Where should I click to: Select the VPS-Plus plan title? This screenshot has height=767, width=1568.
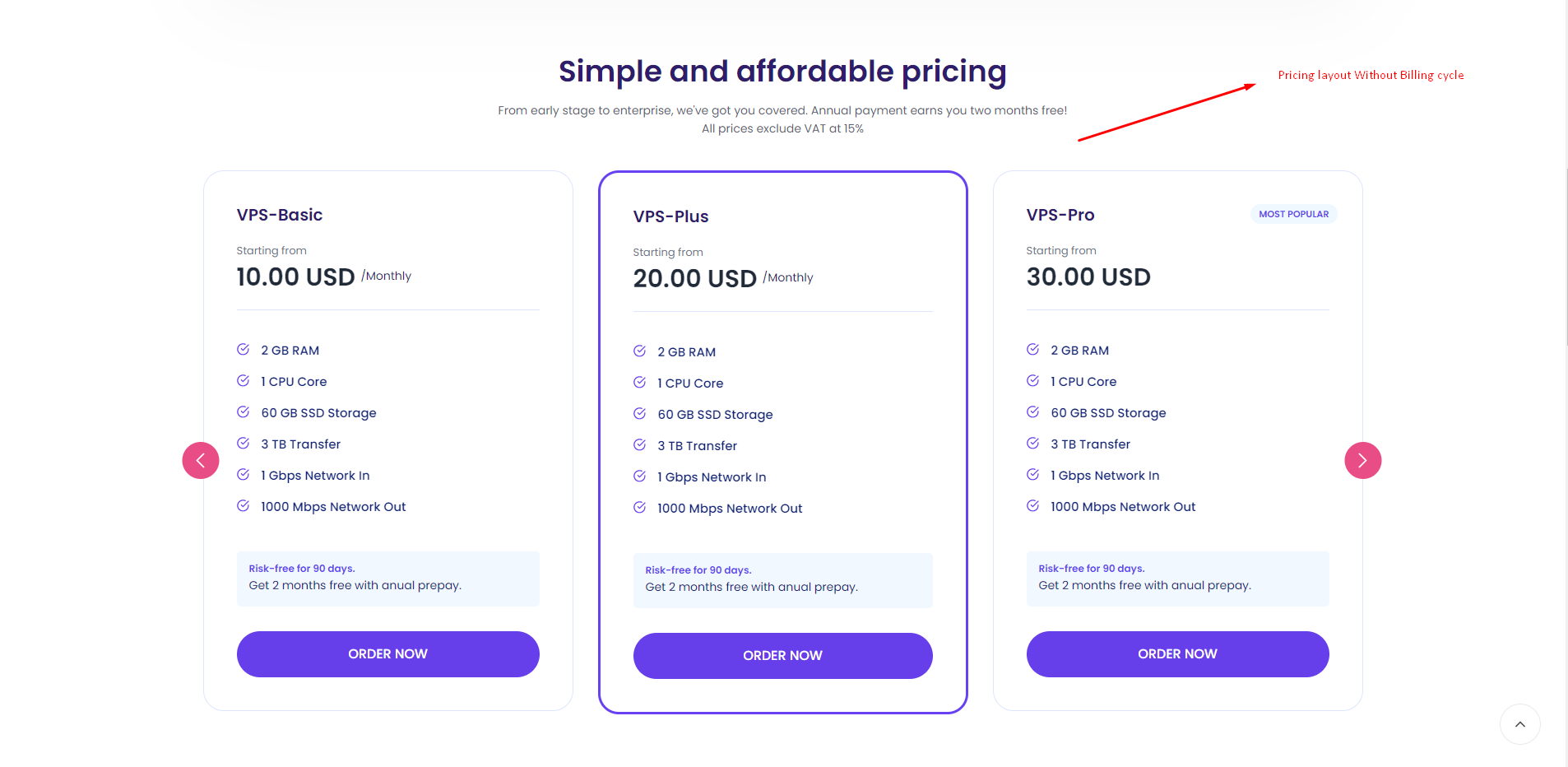click(x=670, y=216)
